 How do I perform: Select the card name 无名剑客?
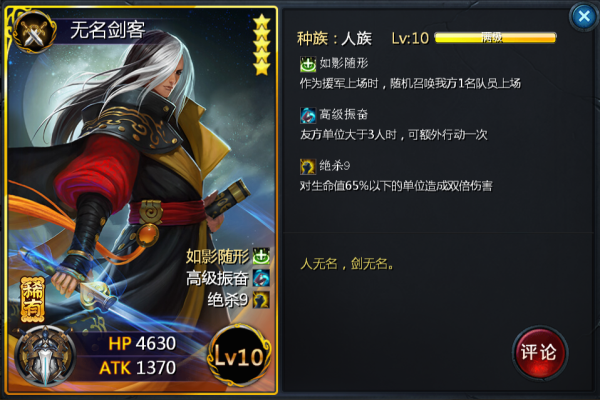(x=108, y=30)
